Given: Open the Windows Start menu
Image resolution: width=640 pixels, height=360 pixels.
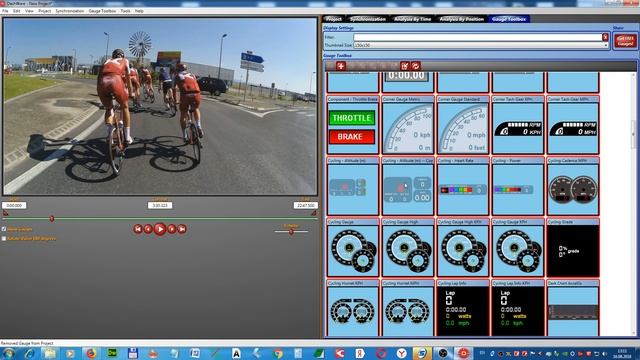Looking at the screenshot, I should [x=9, y=353].
